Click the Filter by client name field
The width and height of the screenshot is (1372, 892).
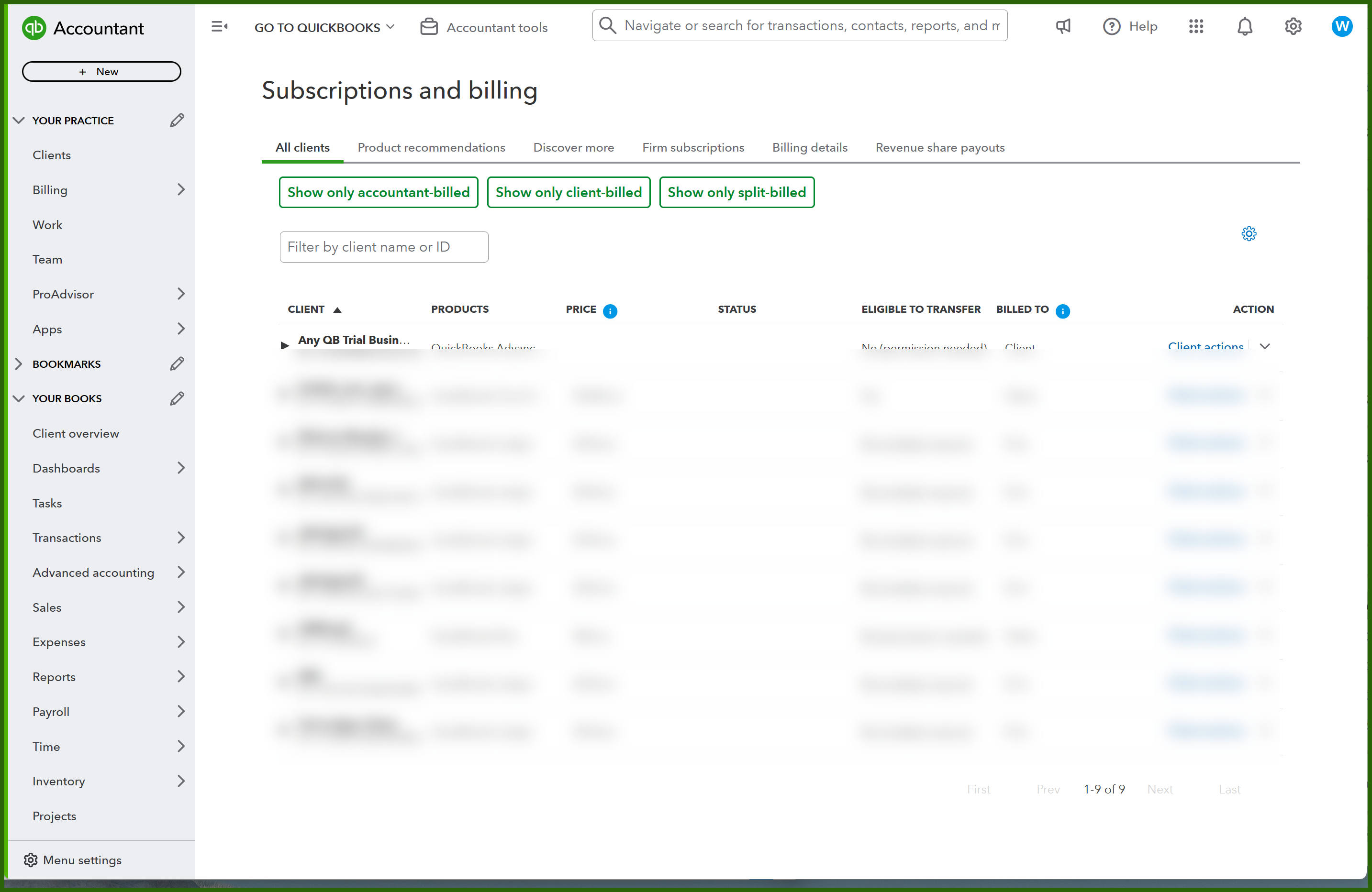pos(384,247)
